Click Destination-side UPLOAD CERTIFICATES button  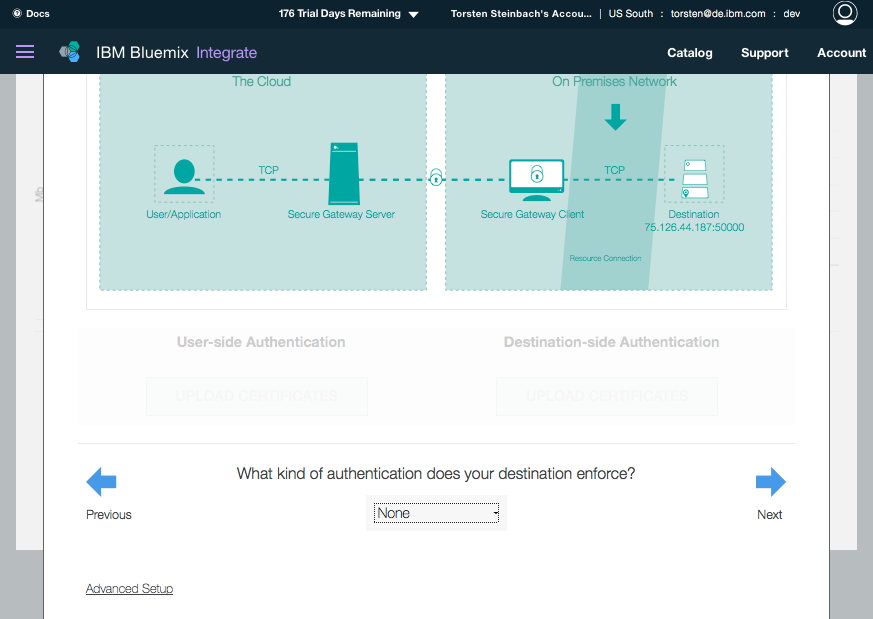607,396
